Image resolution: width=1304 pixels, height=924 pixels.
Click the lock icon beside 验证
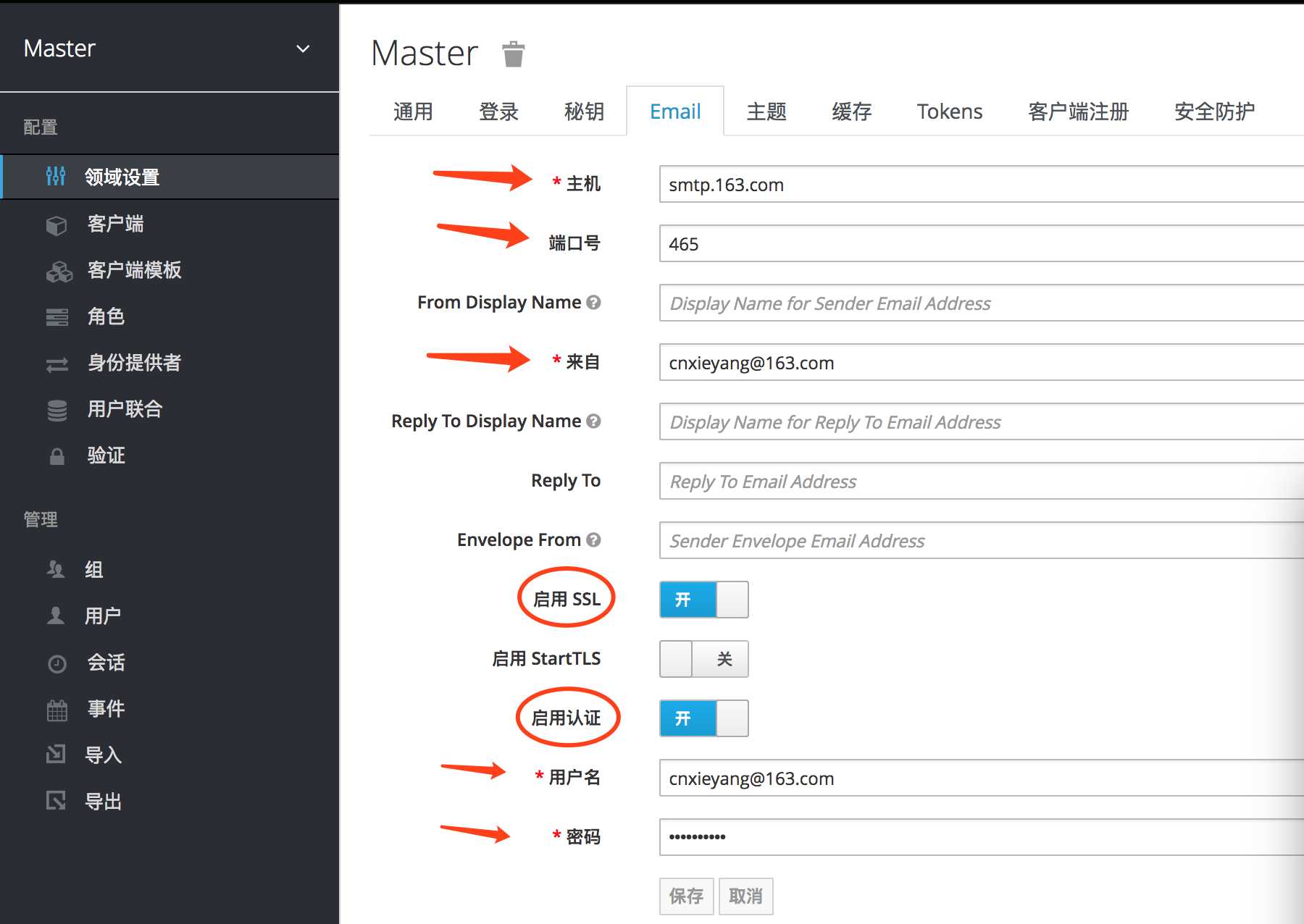(57, 456)
